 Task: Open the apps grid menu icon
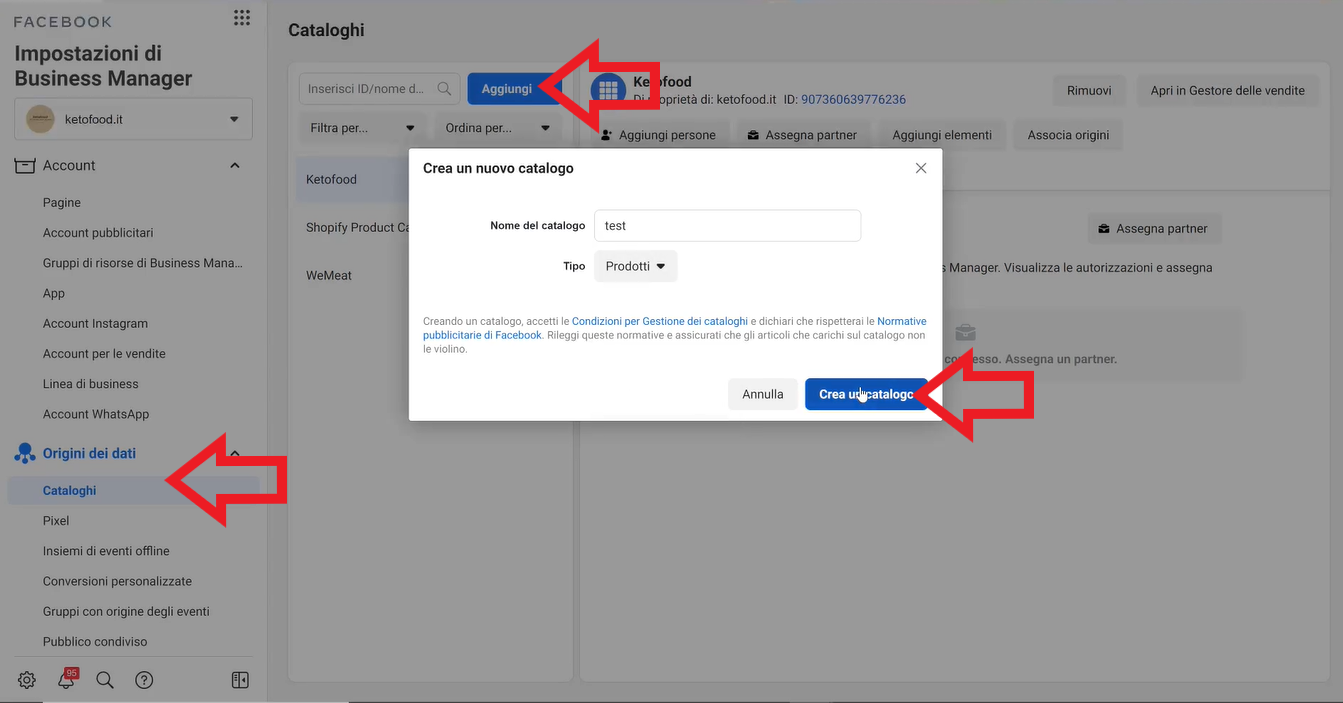point(241,18)
